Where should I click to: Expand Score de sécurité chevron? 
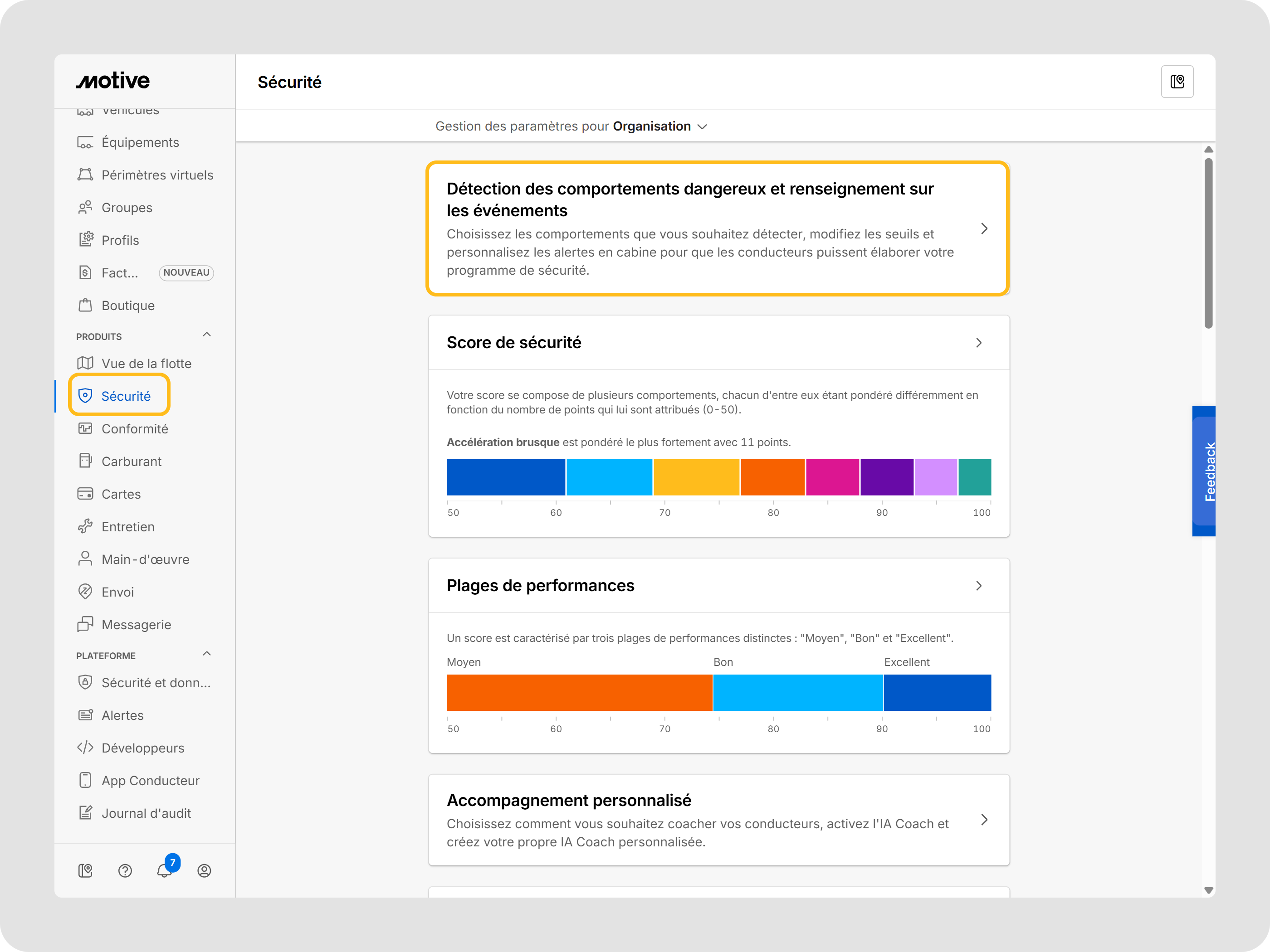[x=979, y=343]
